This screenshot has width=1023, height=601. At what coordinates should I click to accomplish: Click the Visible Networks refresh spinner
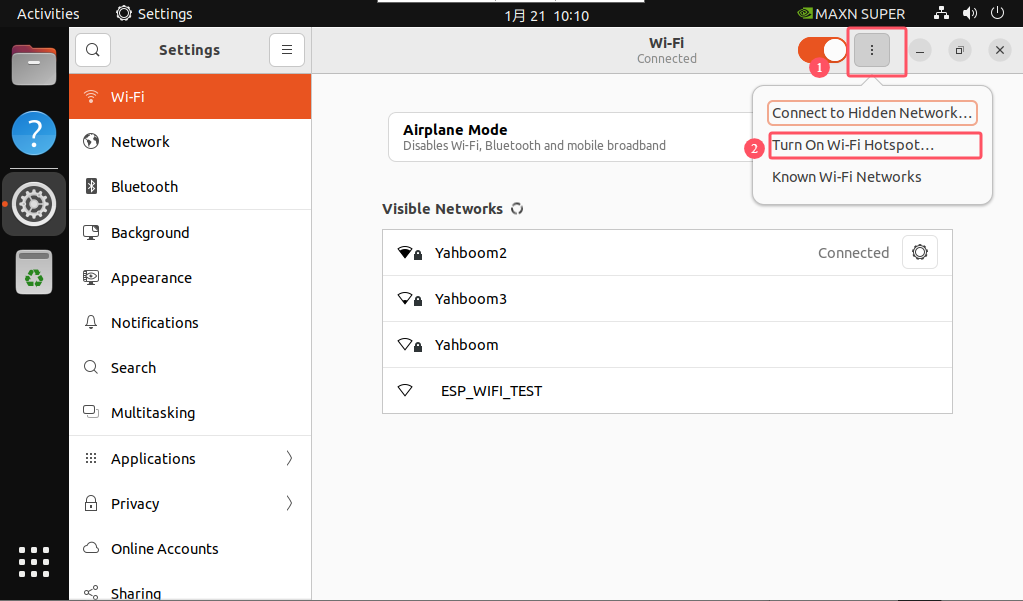[517, 209]
